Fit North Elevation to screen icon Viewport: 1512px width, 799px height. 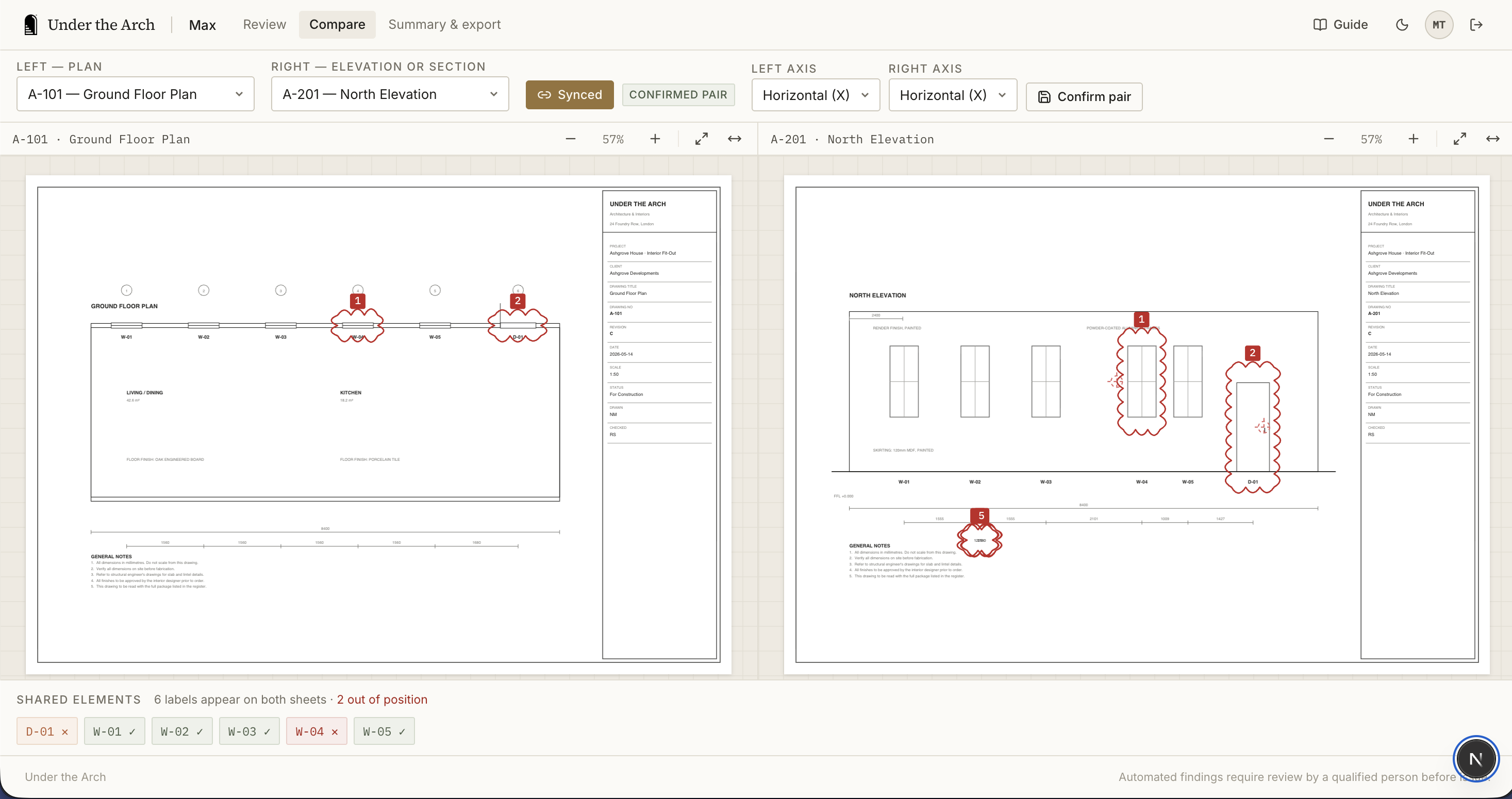[x=1460, y=139]
